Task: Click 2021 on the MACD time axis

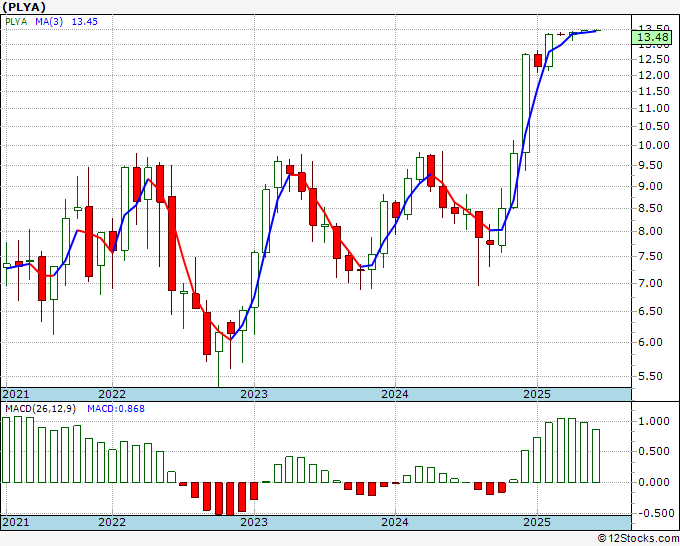Action: [16, 522]
